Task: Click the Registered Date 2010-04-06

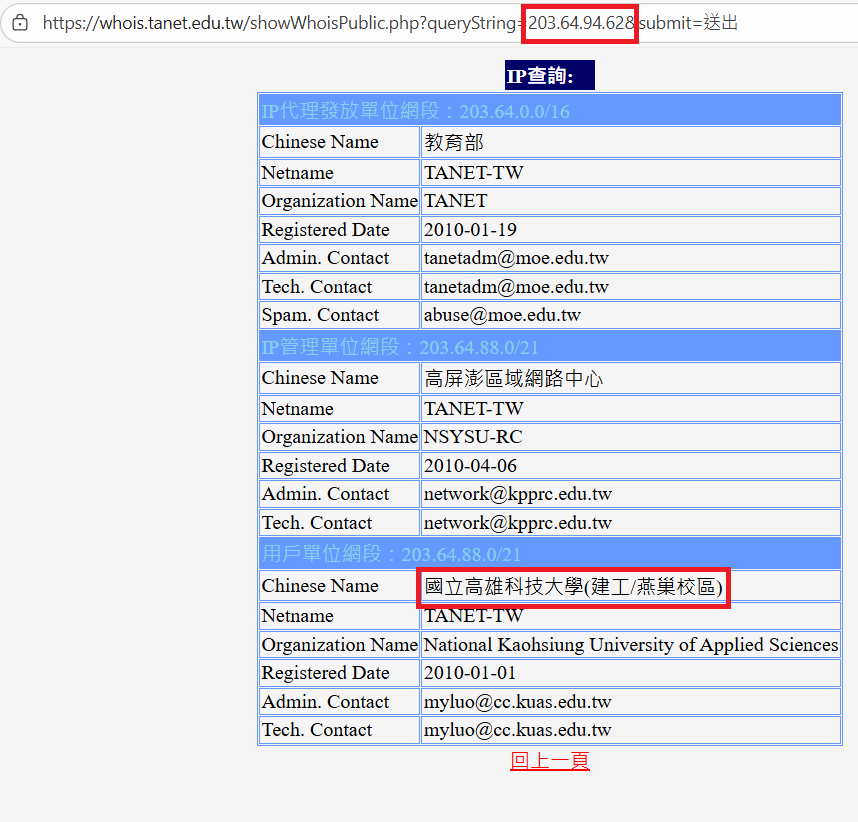Action: (470, 466)
